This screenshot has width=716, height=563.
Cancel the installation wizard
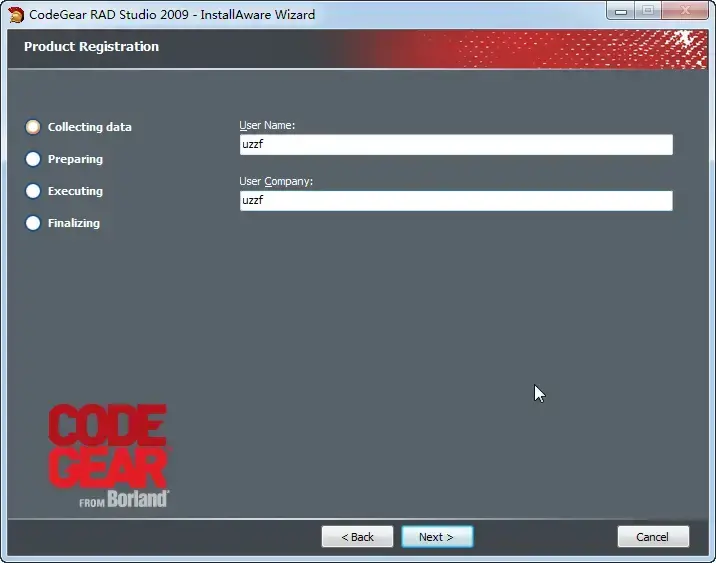click(653, 537)
